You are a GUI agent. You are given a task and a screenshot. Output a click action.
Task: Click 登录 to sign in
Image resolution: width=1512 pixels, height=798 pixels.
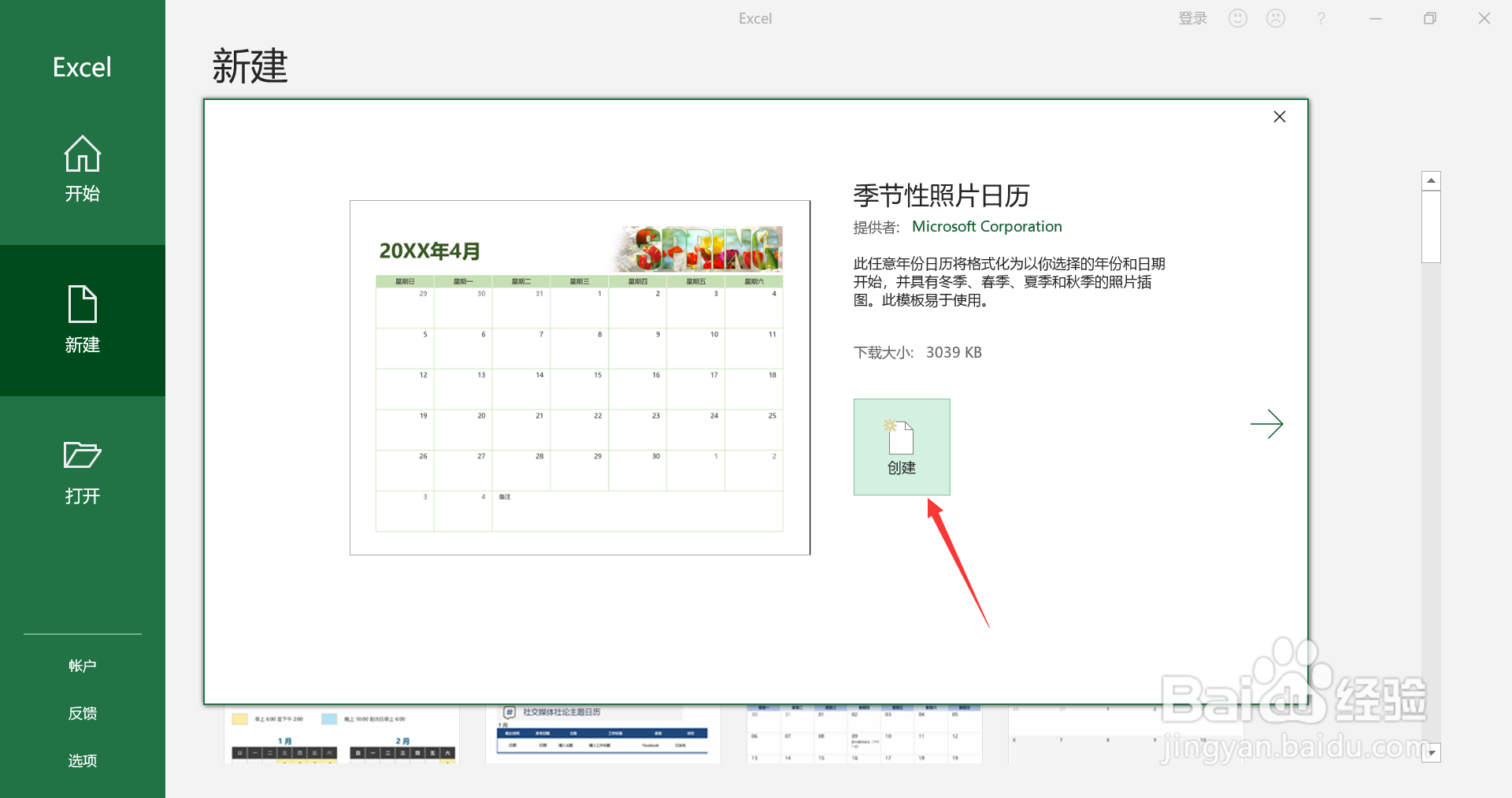tap(1192, 18)
